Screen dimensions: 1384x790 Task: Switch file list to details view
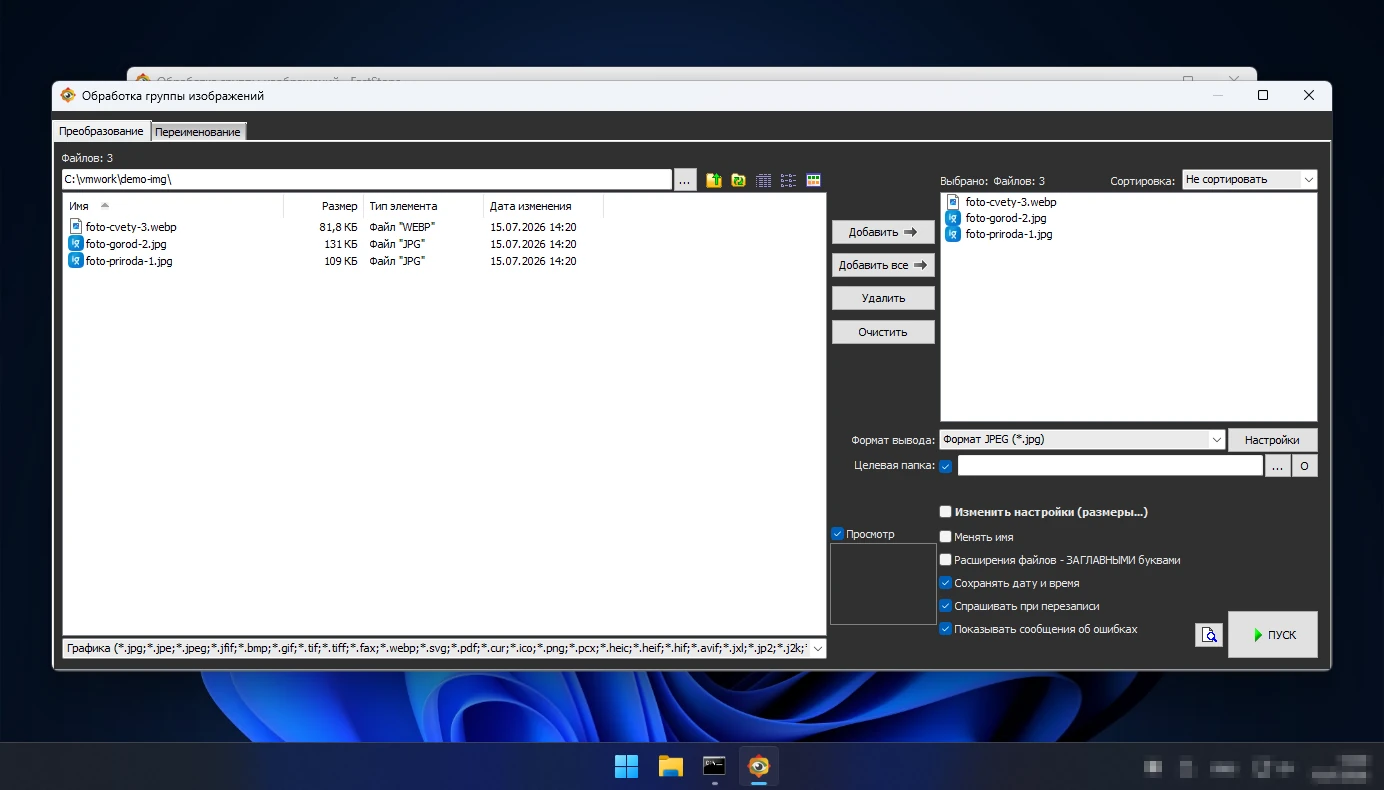764,180
